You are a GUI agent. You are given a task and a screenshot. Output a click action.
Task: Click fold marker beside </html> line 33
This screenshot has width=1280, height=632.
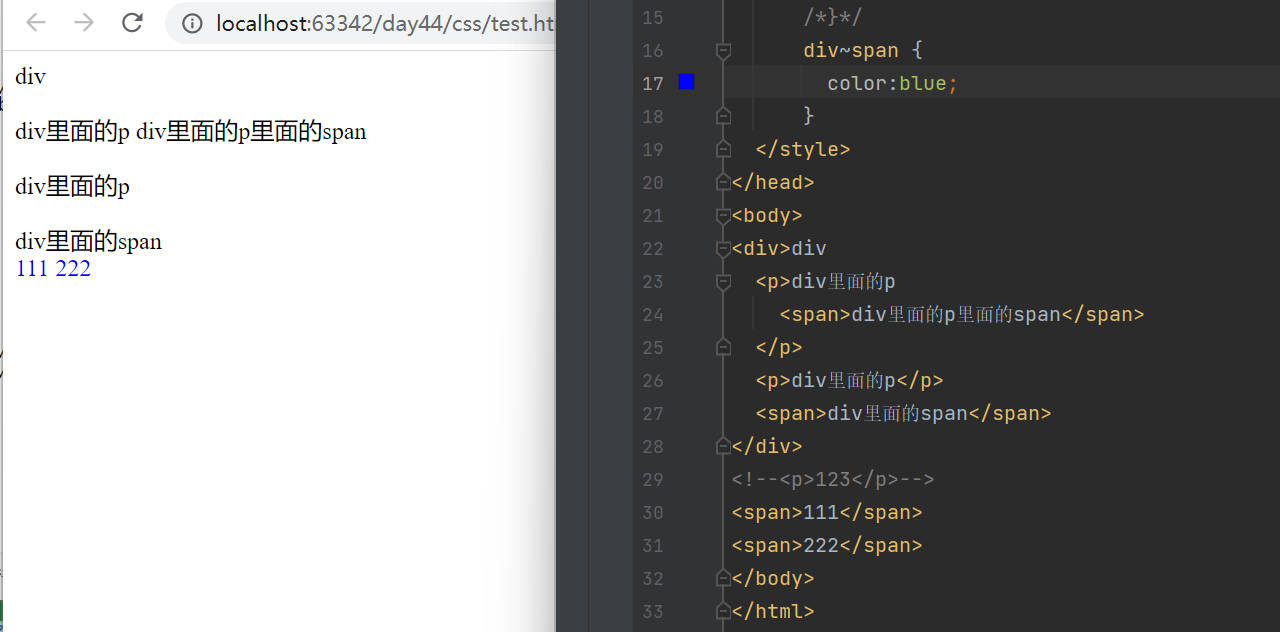723,611
